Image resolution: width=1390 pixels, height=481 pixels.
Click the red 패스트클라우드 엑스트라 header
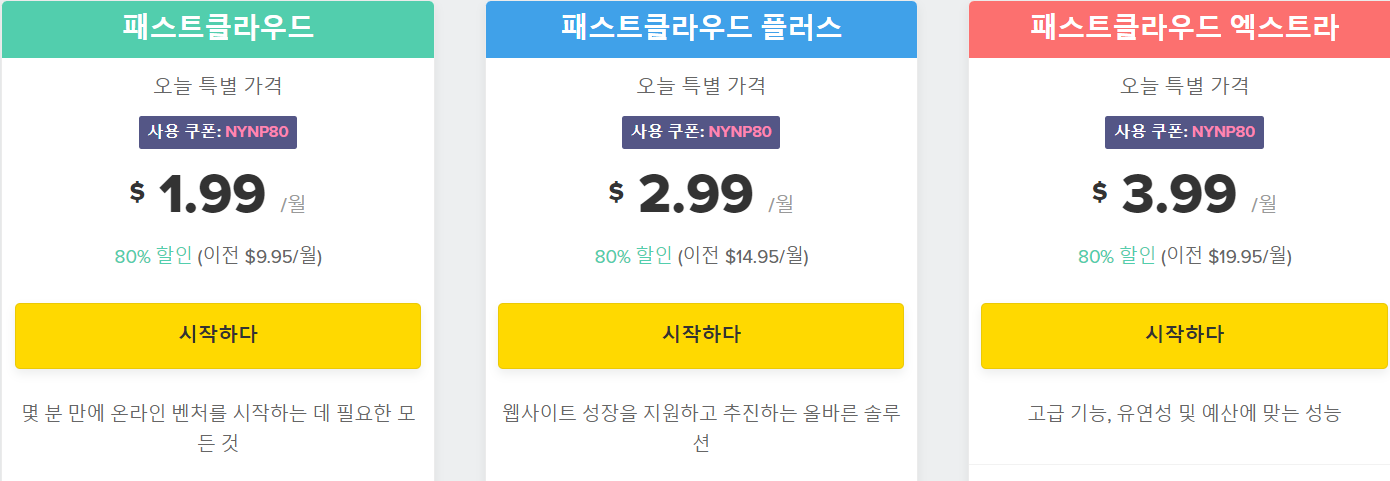point(1184,28)
